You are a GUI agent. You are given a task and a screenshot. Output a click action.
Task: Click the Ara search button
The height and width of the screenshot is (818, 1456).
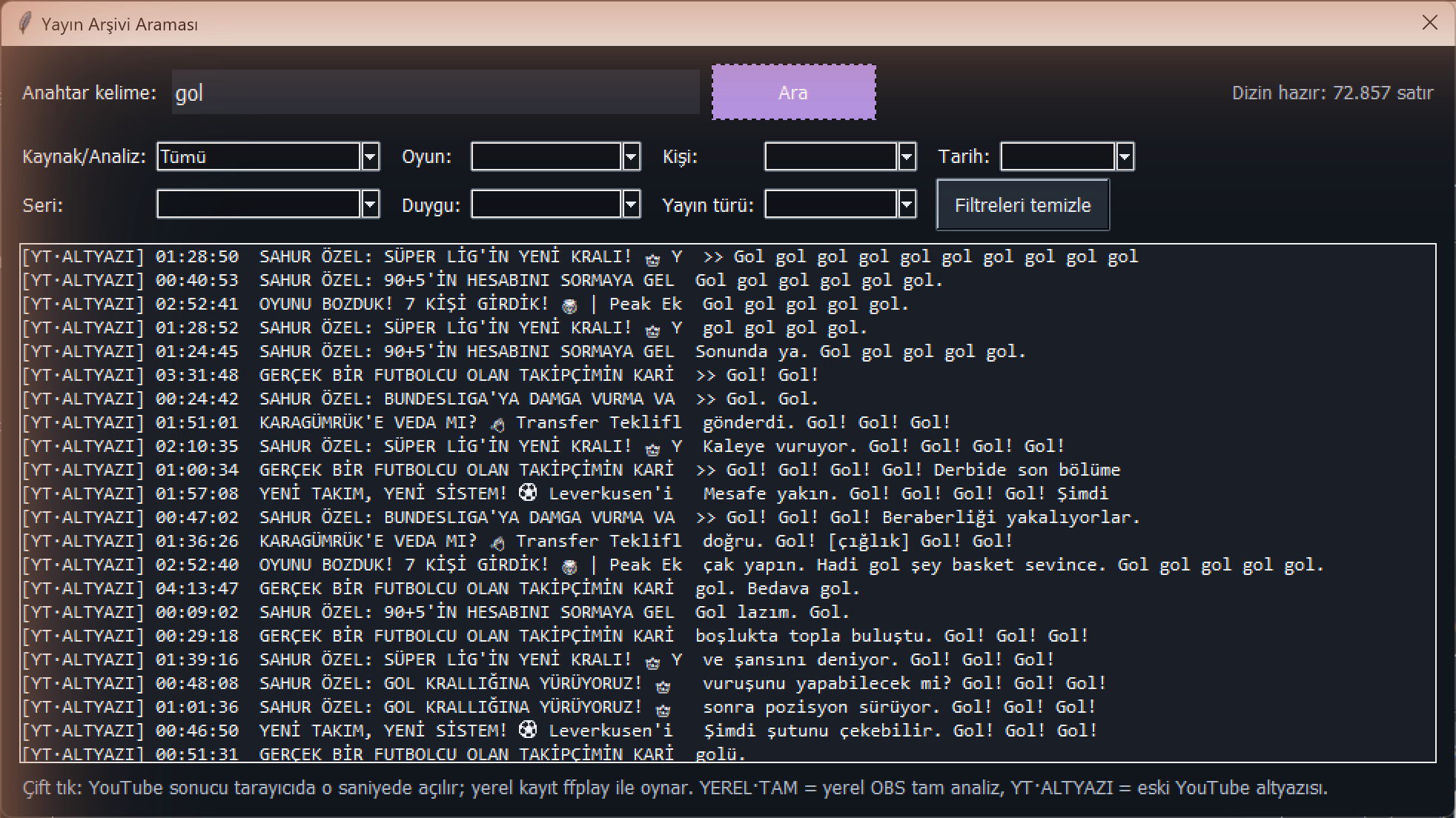tap(793, 93)
